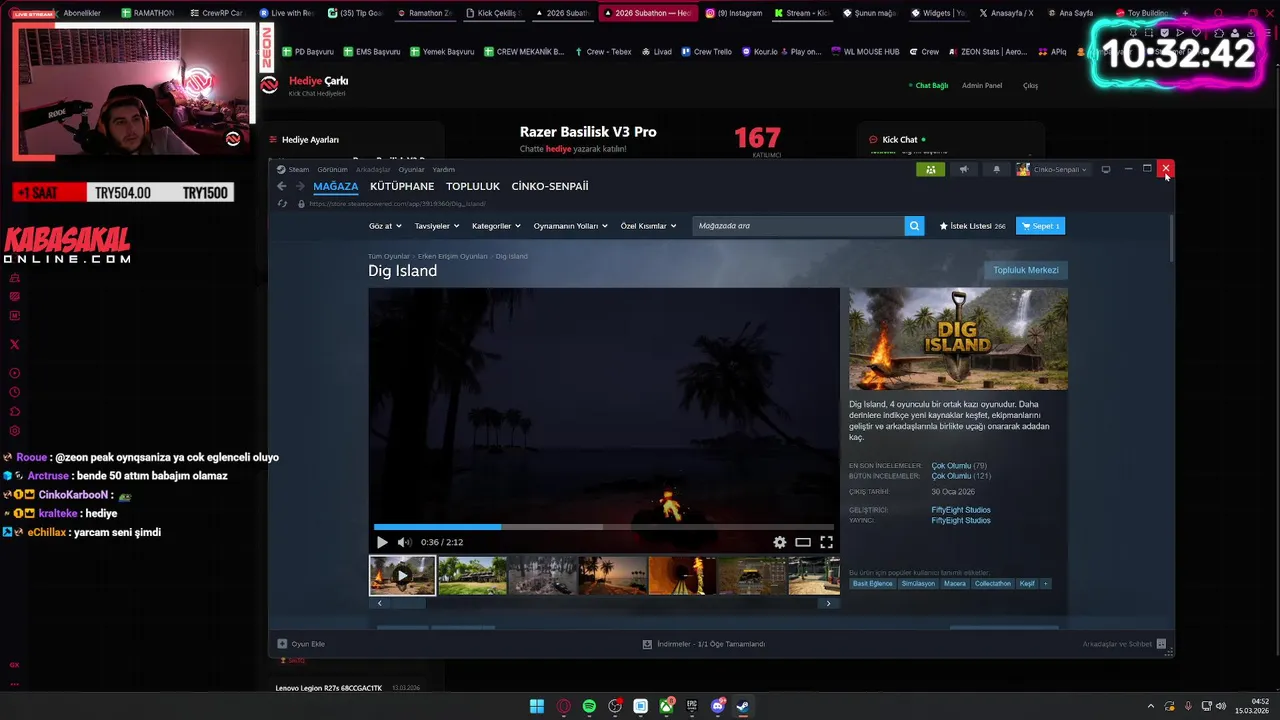This screenshot has width=1280, height=720.
Task: Go back with Steam's back arrow
Action: point(282,186)
